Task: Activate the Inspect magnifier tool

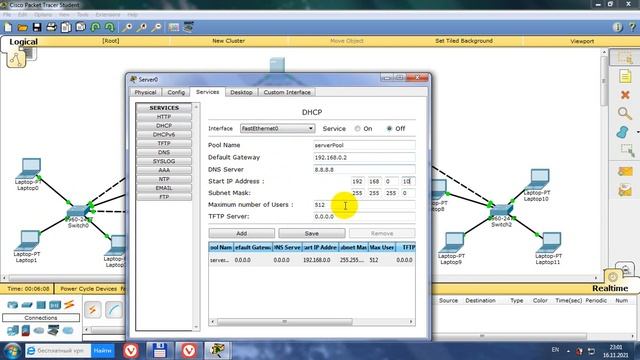Action: [x=624, y=113]
